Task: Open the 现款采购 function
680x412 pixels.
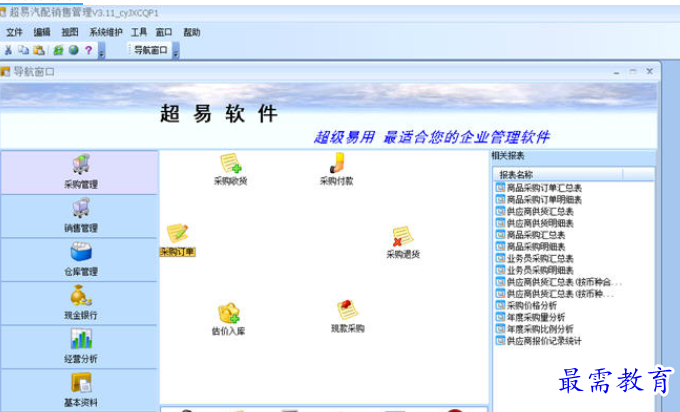Action: tap(348, 317)
